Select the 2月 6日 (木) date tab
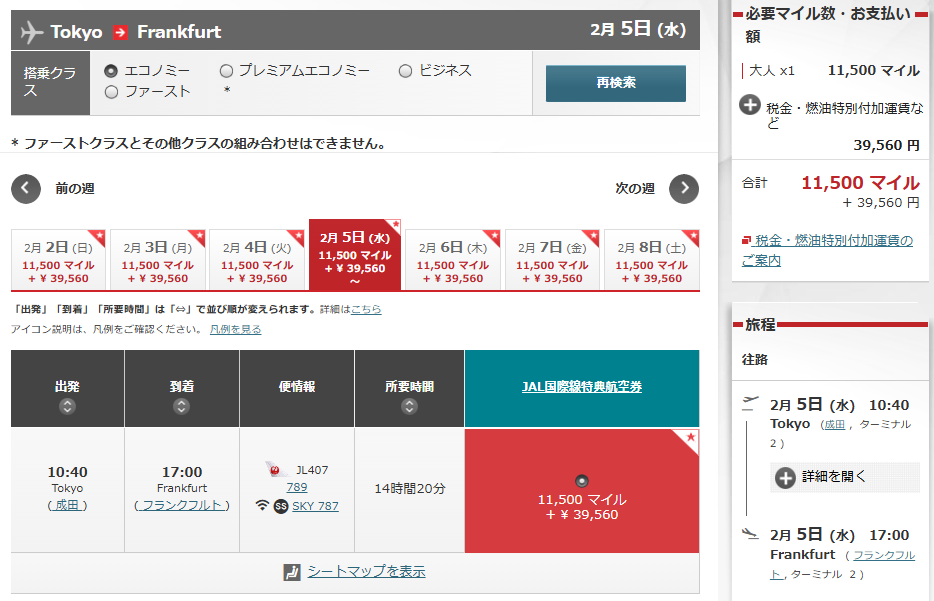The image size is (934, 601). click(453, 260)
